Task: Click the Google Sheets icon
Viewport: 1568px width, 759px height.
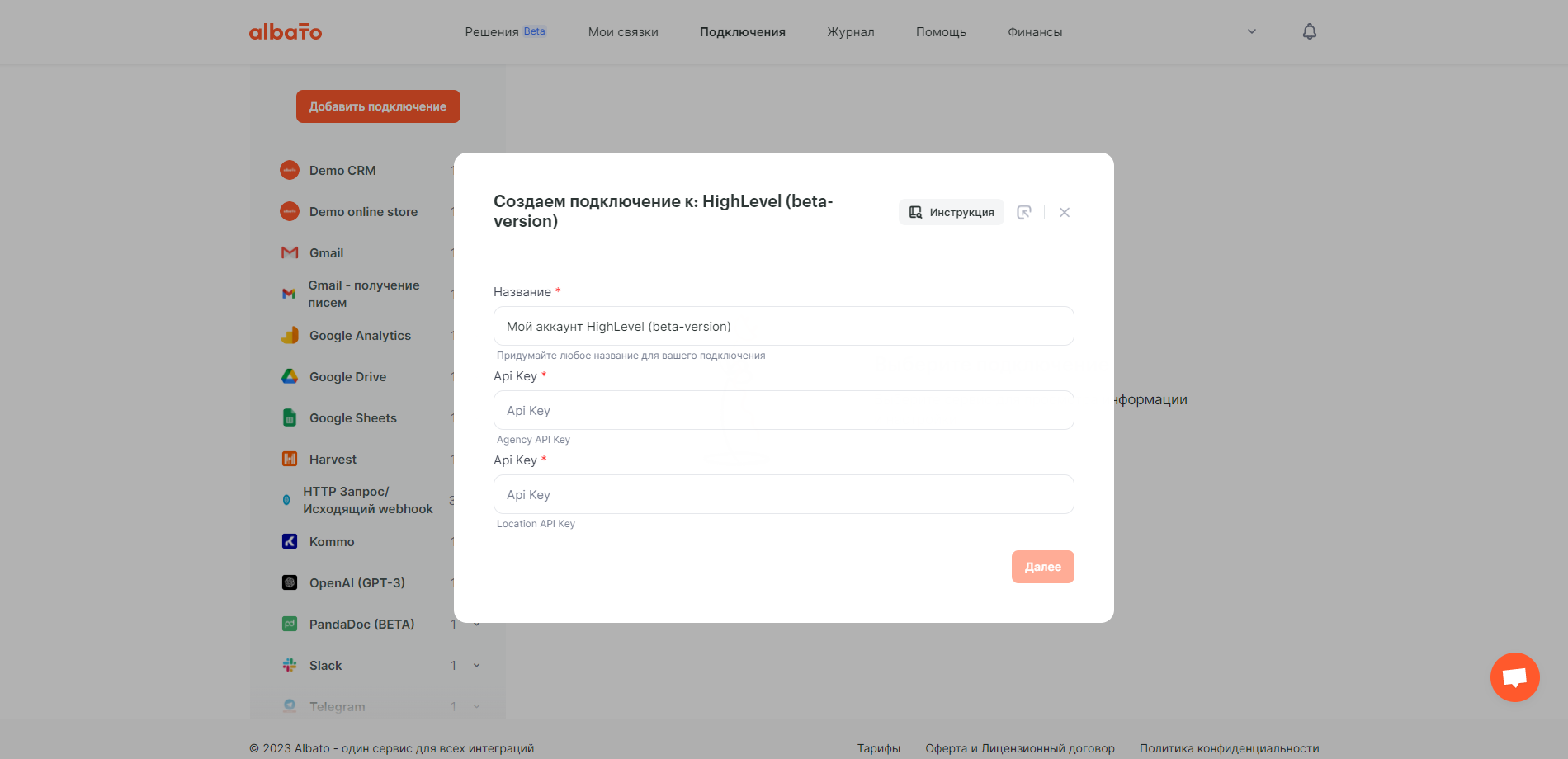Action: point(290,417)
